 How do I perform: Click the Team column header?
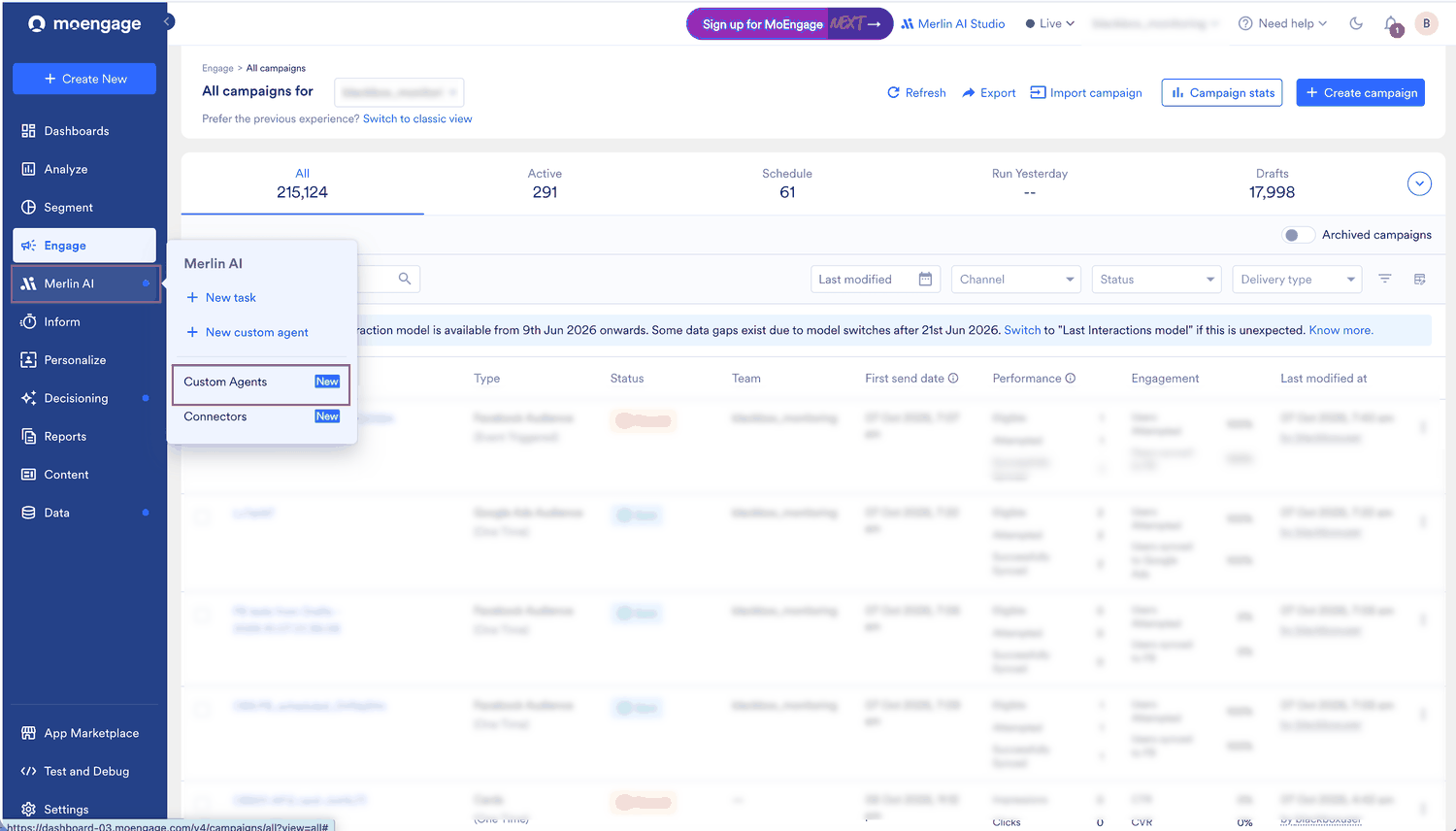746,379
